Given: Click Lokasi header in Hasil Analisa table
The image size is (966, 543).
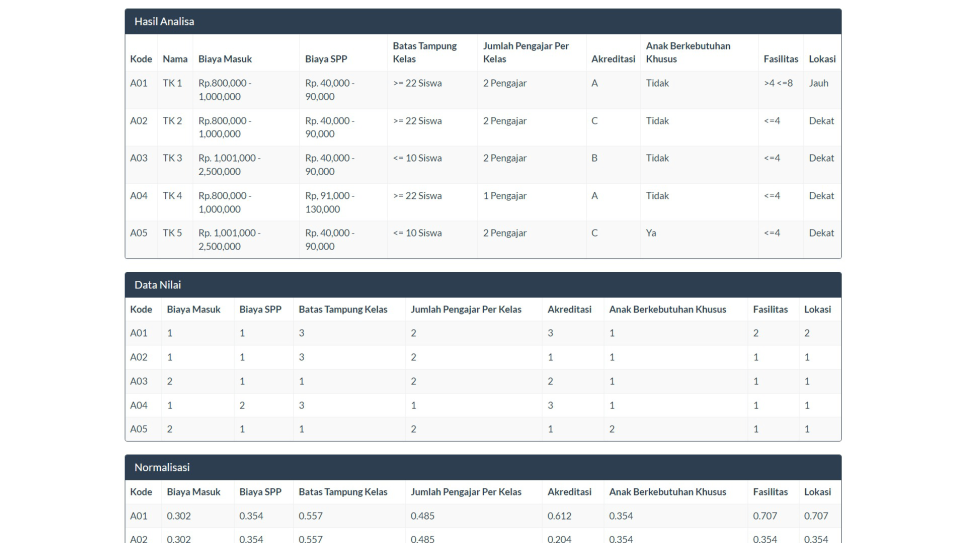Looking at the screenshot, I should pyautogui.click(x=822, y=59).
